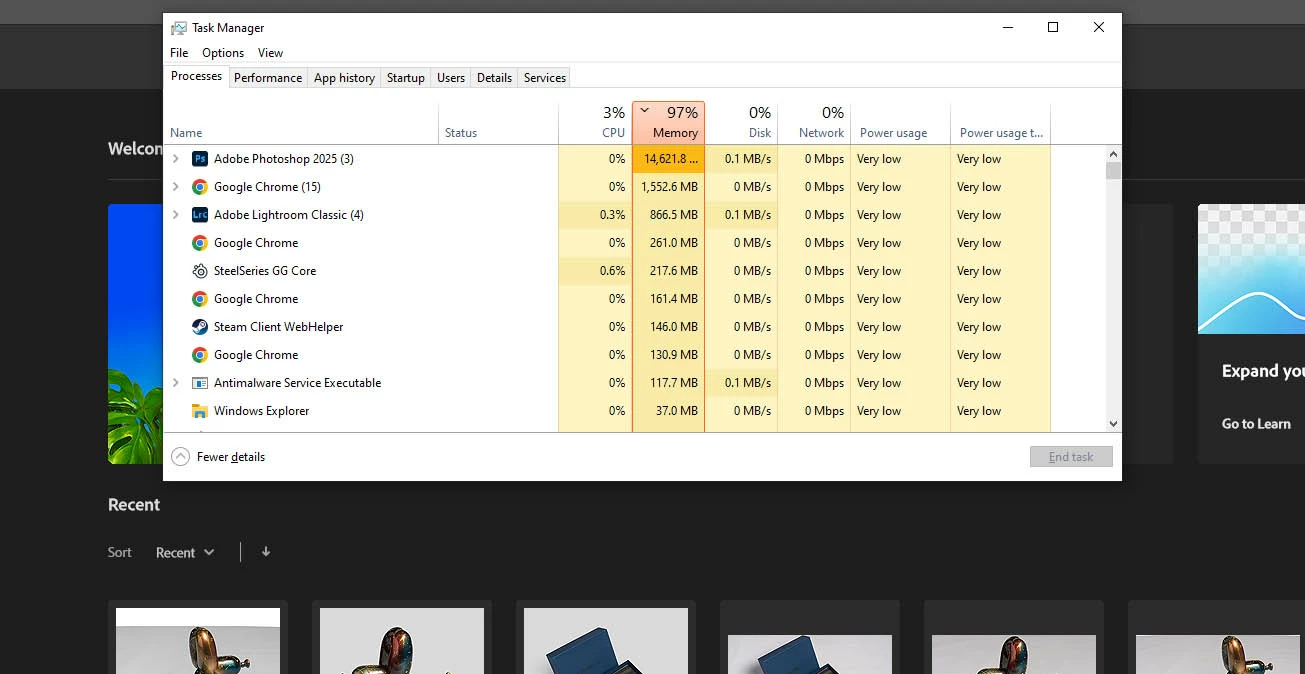Click the Adobe Photoshop 2025 process icon
The height and width of the screenshot is (674, 1305).
[200, 159]
